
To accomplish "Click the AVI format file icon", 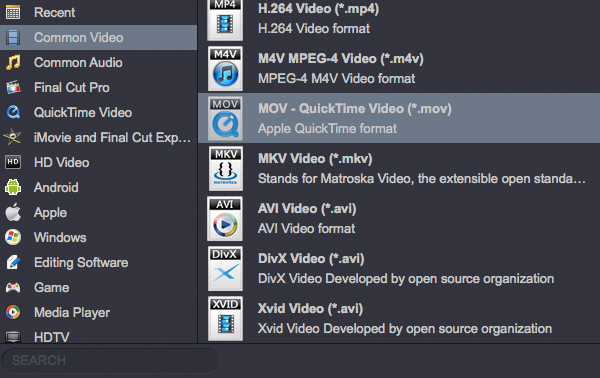I will 225,218.
